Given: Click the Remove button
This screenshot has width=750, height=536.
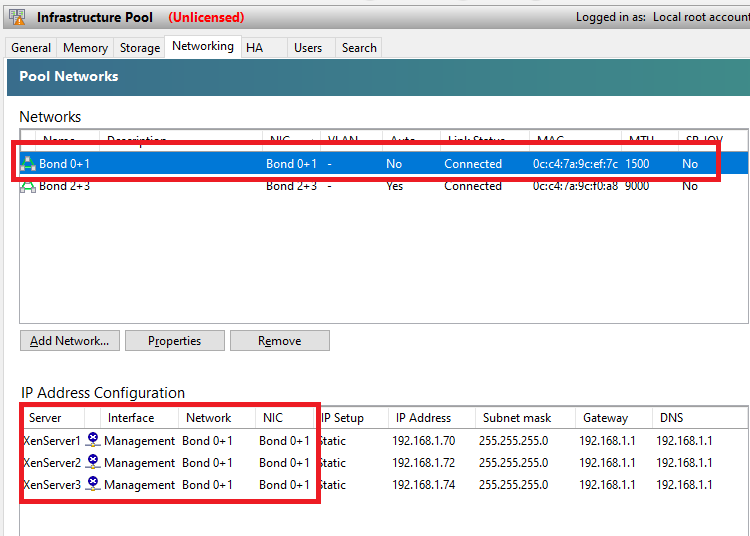Looking at the screenshot, I should [x=279, y=341].
